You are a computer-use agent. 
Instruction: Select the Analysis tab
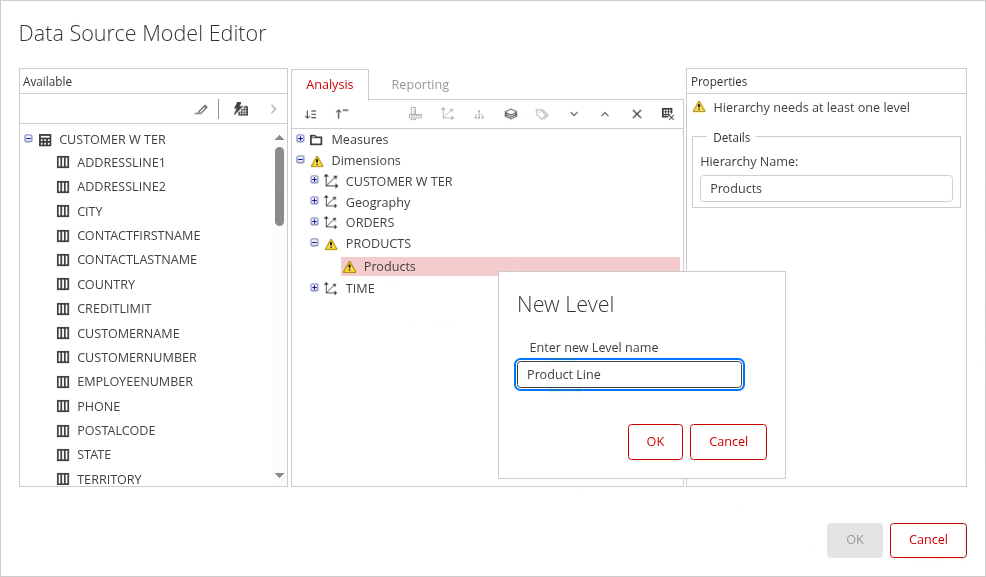click(x=330, y=85)
